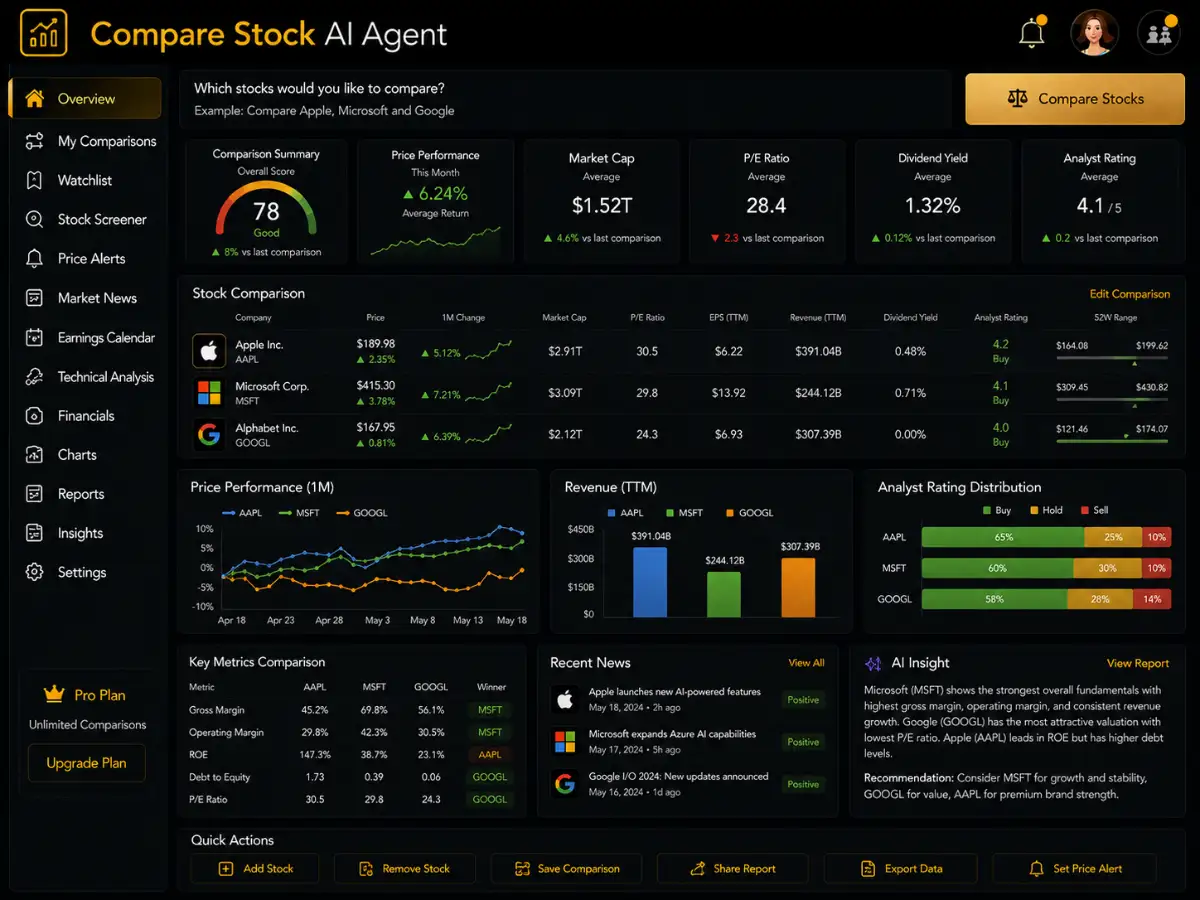This screenshot has height=900, width=1200.
Task: Click View Report in AI Insight
Action: 1137,663
